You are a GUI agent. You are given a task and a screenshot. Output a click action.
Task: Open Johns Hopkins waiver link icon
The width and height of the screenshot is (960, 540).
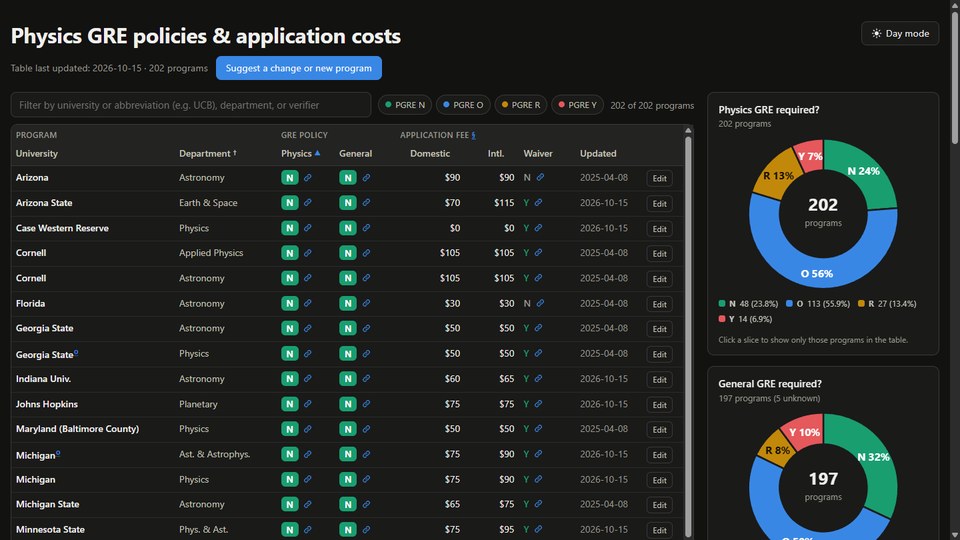click(538, 403)
